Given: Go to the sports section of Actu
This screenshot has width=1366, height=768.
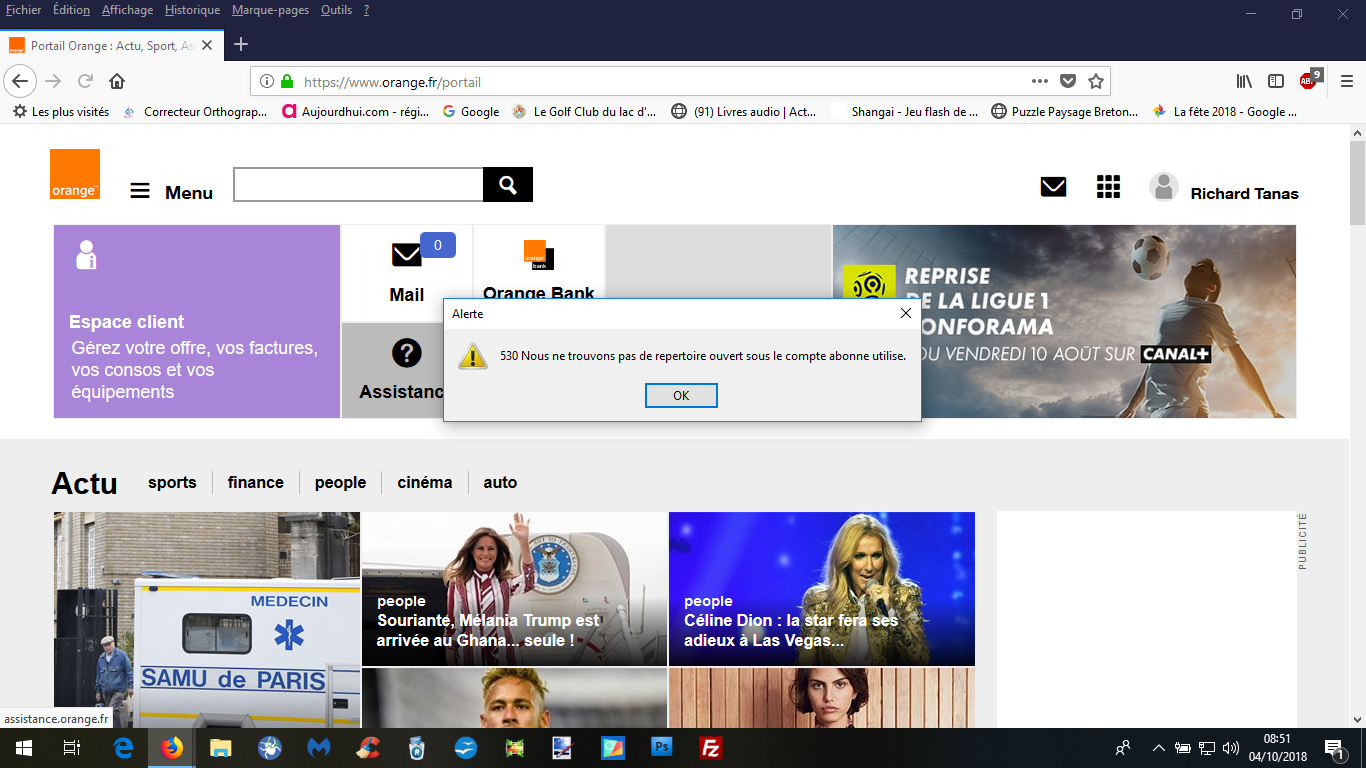Looking at the screenshot, I should coord(172,482).
